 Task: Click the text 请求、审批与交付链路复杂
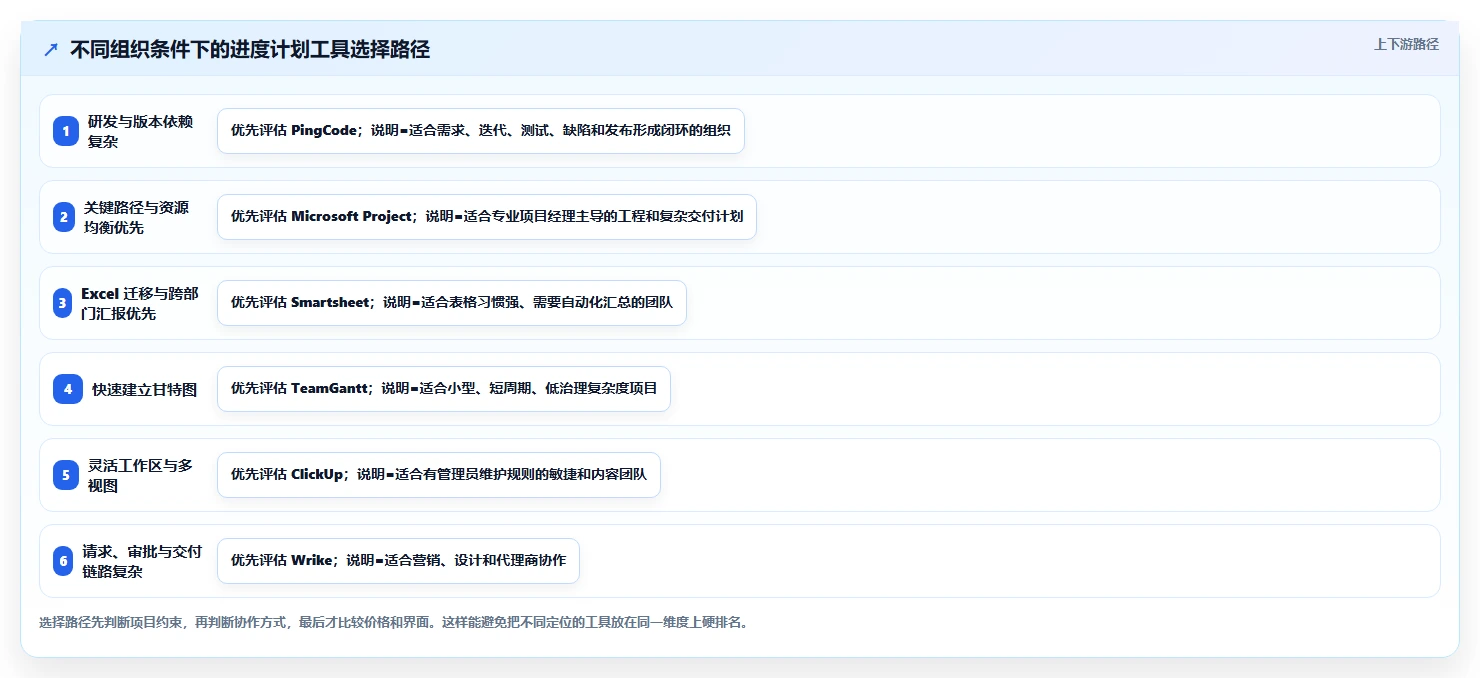point(142,561)
